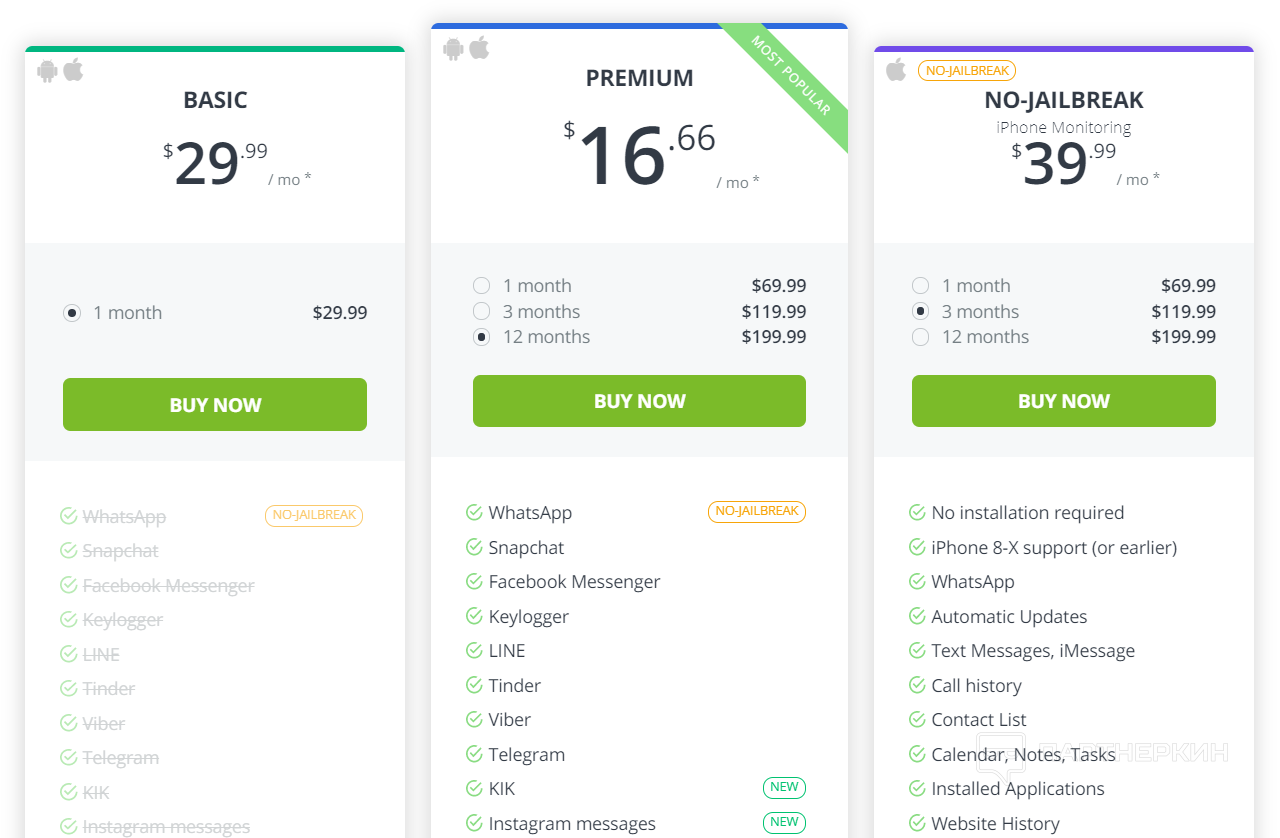
Task: Click the Android icon on the Basic plan
Action: tap(47, 70)
